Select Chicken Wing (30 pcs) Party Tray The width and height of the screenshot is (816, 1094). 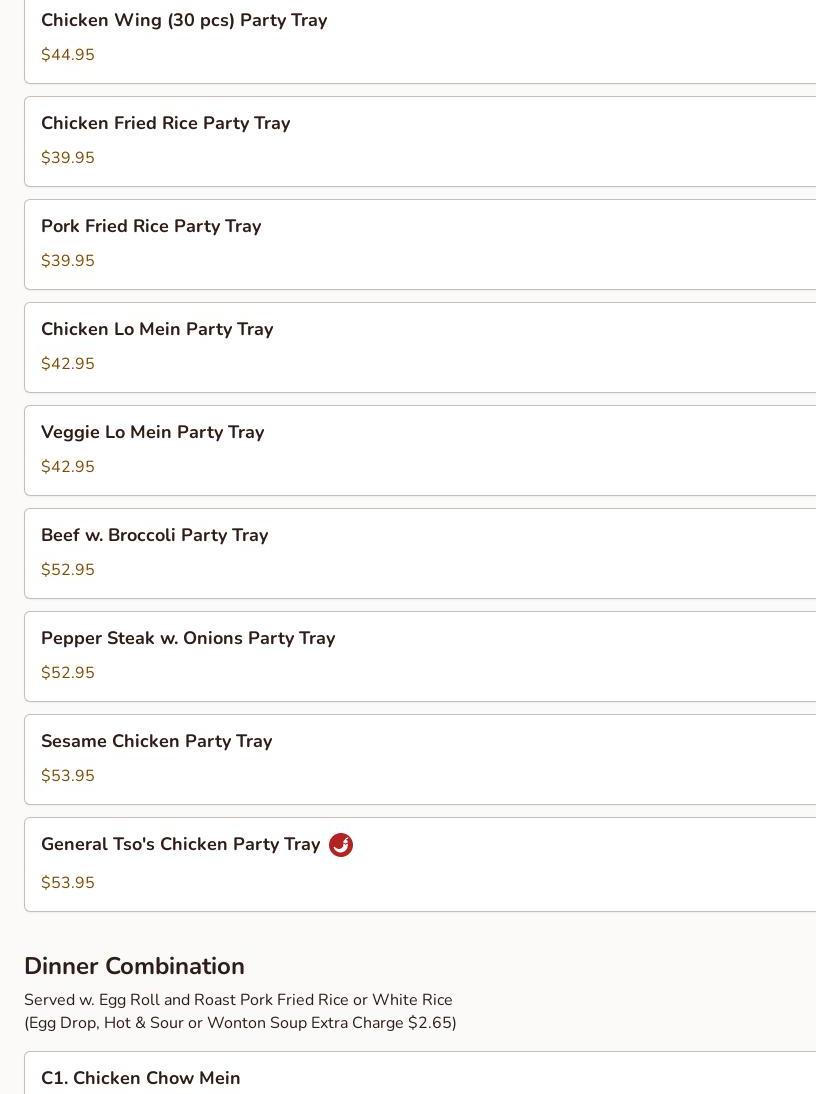(x=184, y=21)
